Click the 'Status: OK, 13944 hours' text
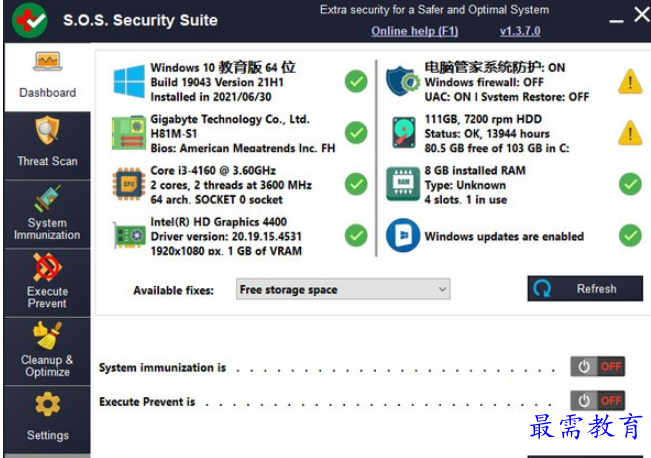 coord(487,134)
